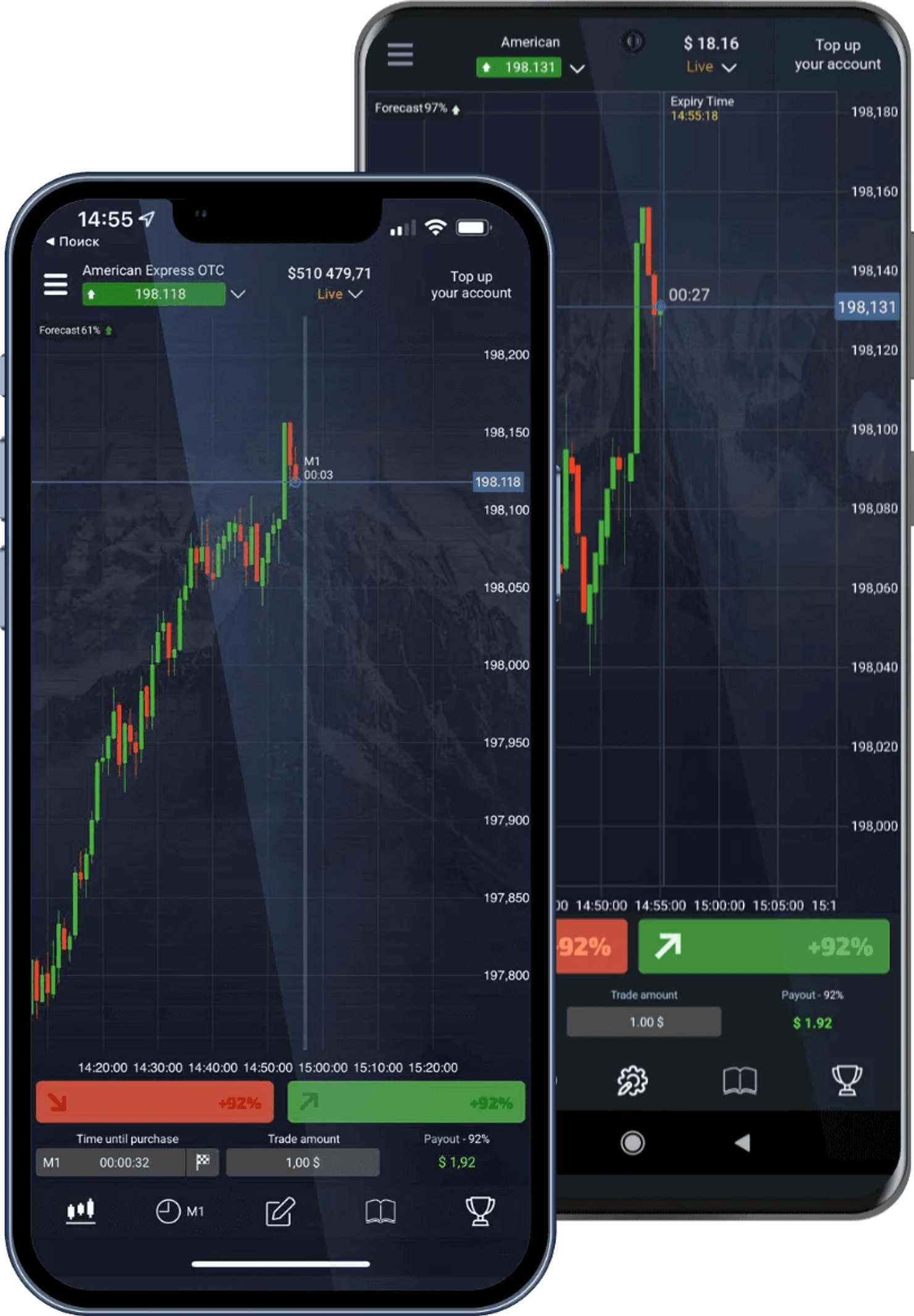Open trophy icon on iPhone

[x=480, y=1211]
